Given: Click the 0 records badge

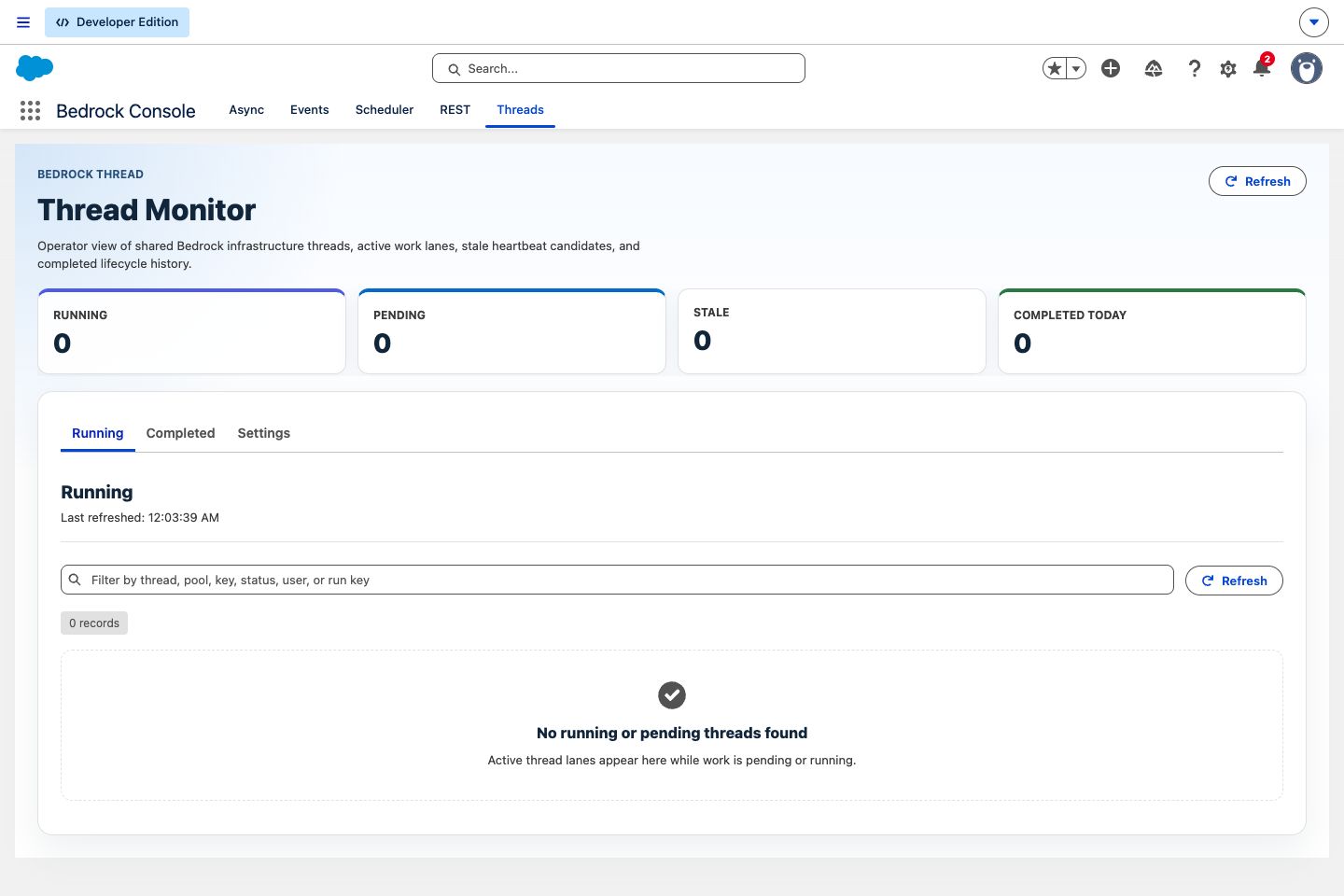Looking at the screenshot, I should pos(94,623).
